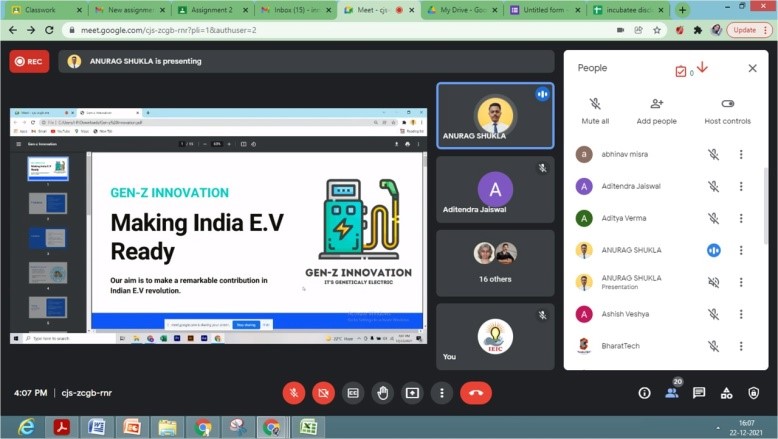The width and height of the screenshot is (778, 439).
Task: Open browser extensions puzzle icon
Action: pyautogui.click(x=698, y=30)
